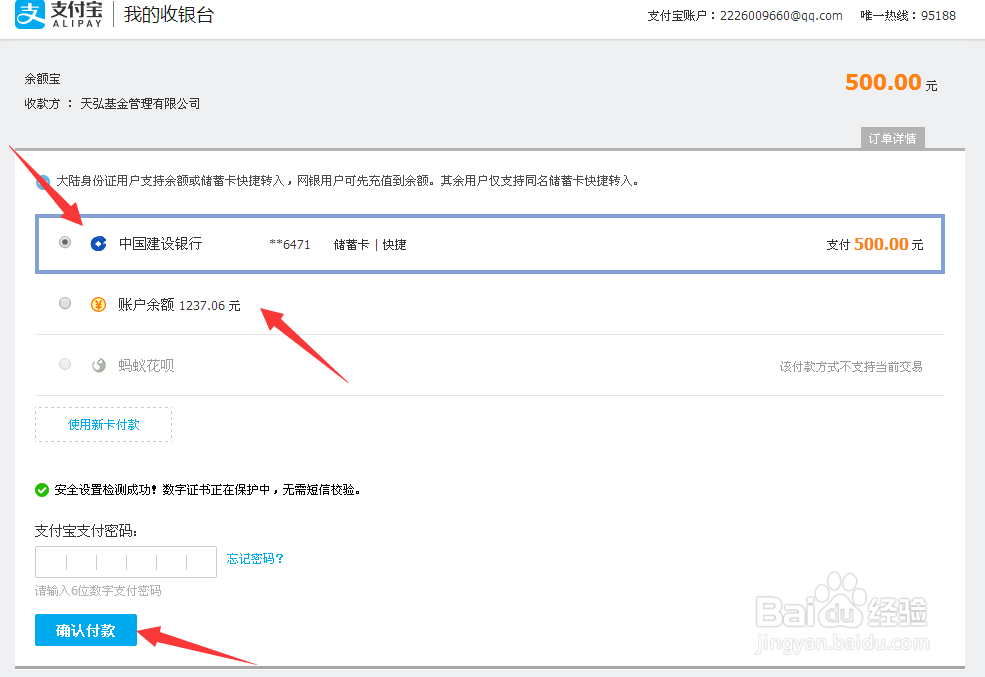The image size is (985, 677).
Task: Expand the 订单详情 section
Action: [x=892, y=138]
